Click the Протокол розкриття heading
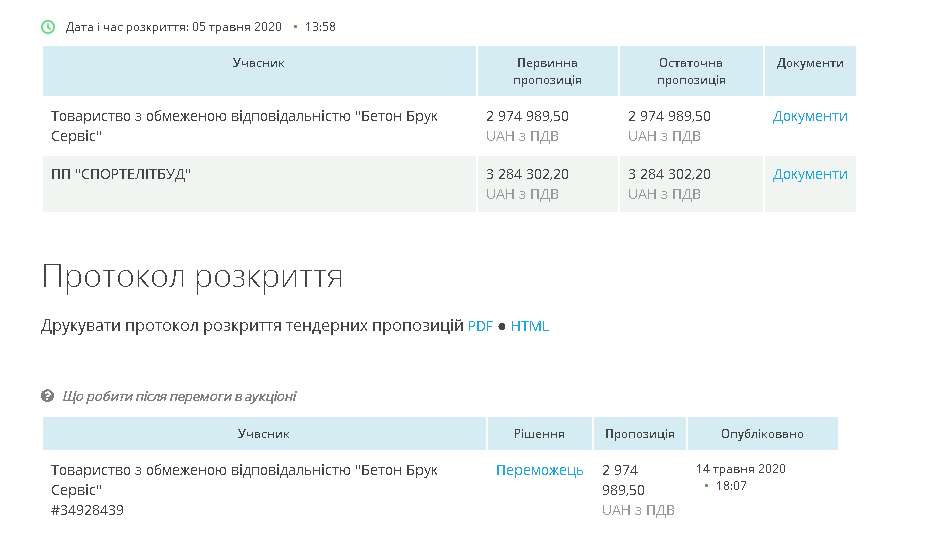The image size is (930, 554). click(x=192, y=277)
